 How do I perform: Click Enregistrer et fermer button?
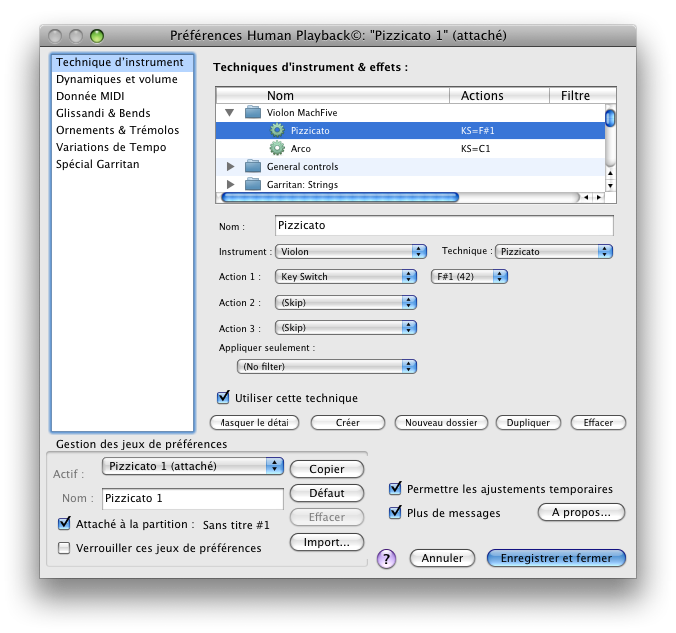click(556, 558)
